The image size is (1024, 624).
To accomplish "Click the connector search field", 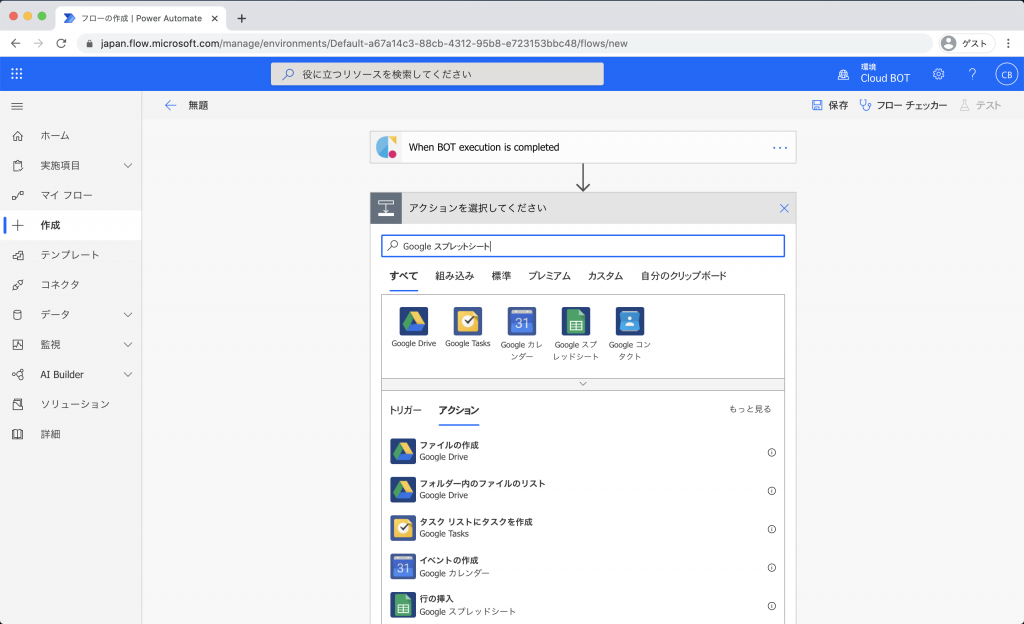I will [583, 246].
